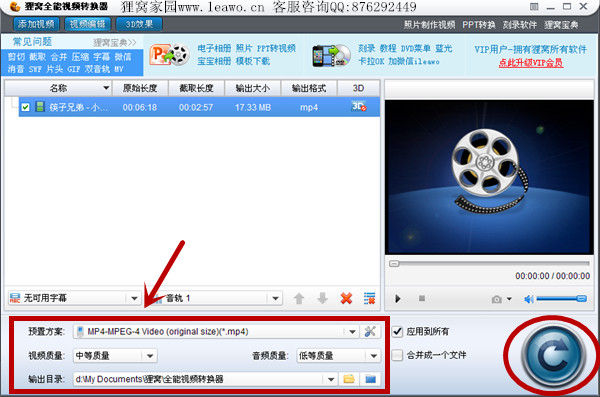Image resolution: width=600 pixels, height=397 pixels.
Task: Enable the 合并成一个文件 checkbox
Action: point(398,355)
